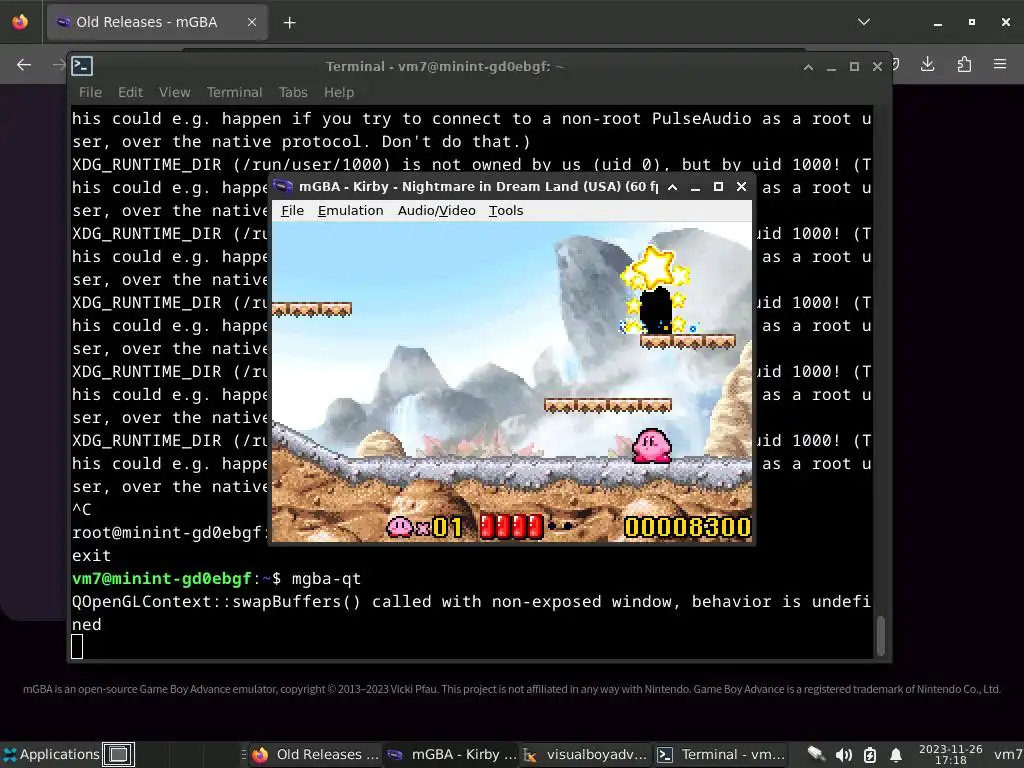Click the volume speaker tray icon
Screen dimensions: 1024x768
tap(843, 755)
